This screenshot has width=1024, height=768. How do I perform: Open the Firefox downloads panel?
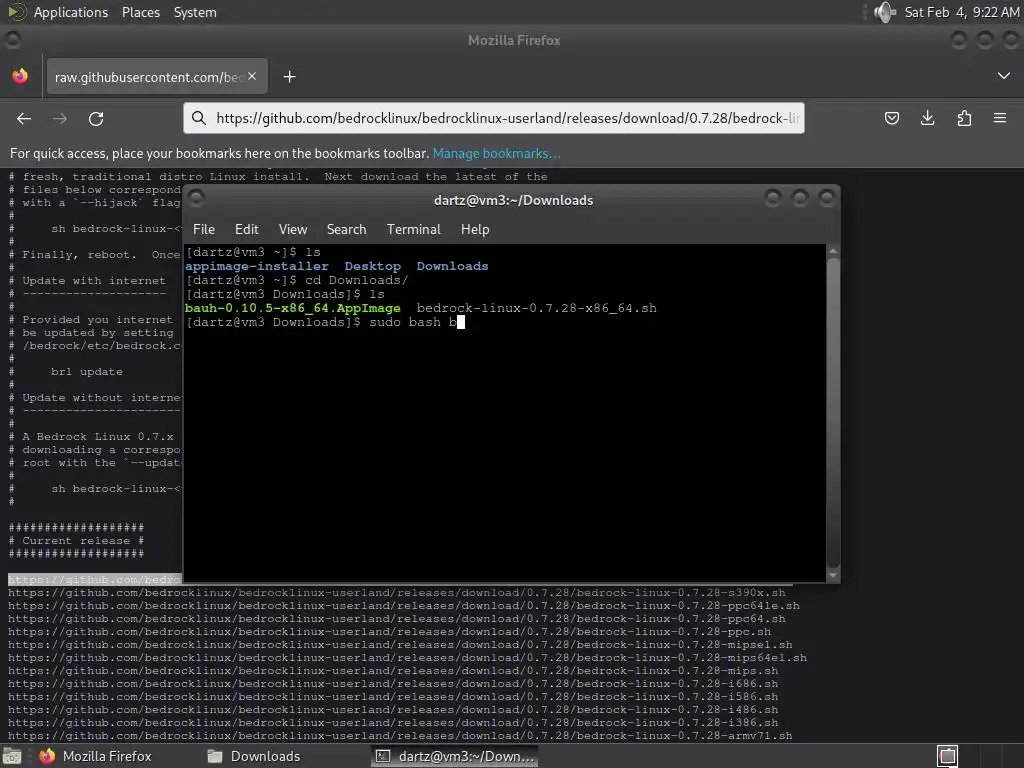[927, 118]
